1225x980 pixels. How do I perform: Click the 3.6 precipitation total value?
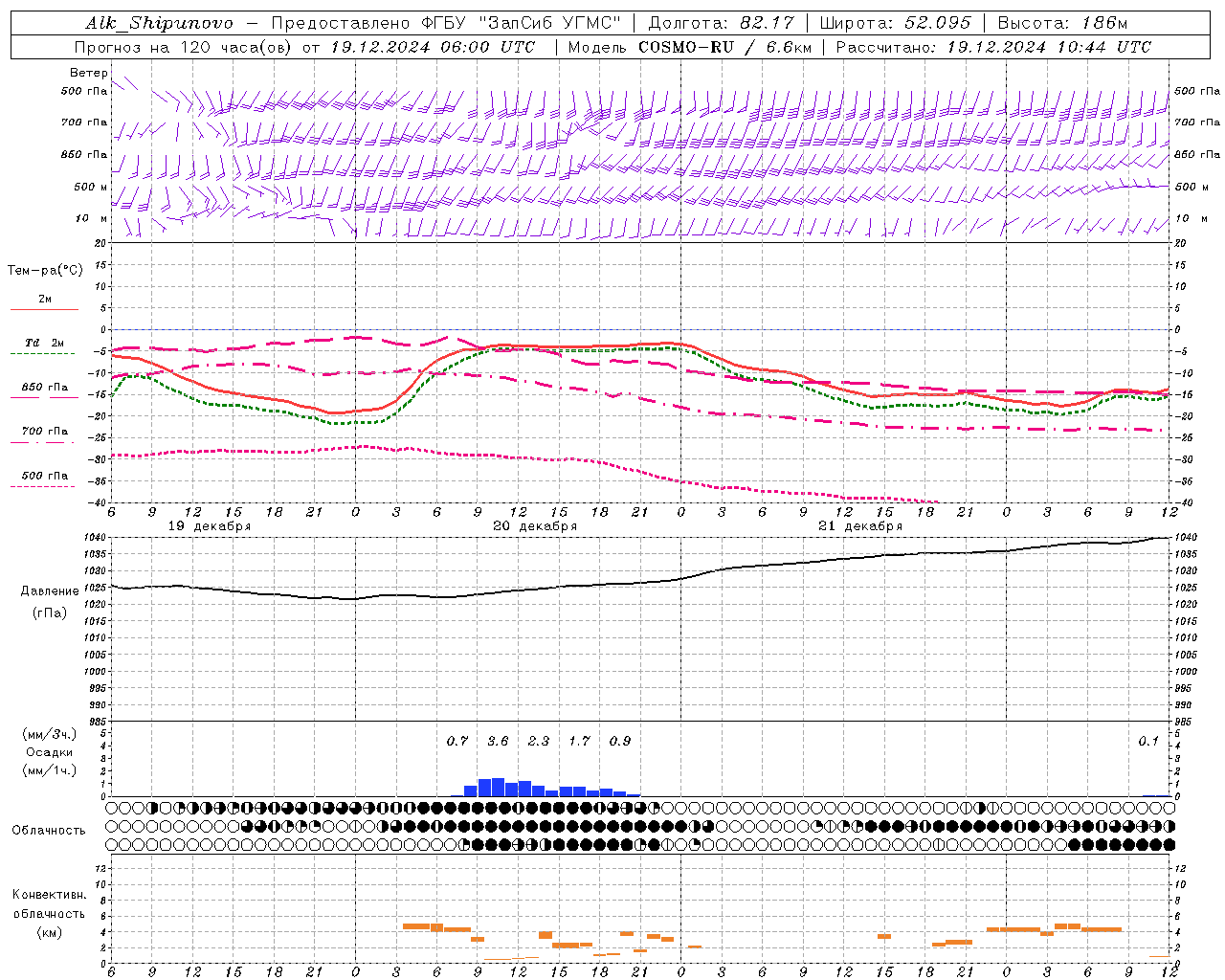click(498, 741)
